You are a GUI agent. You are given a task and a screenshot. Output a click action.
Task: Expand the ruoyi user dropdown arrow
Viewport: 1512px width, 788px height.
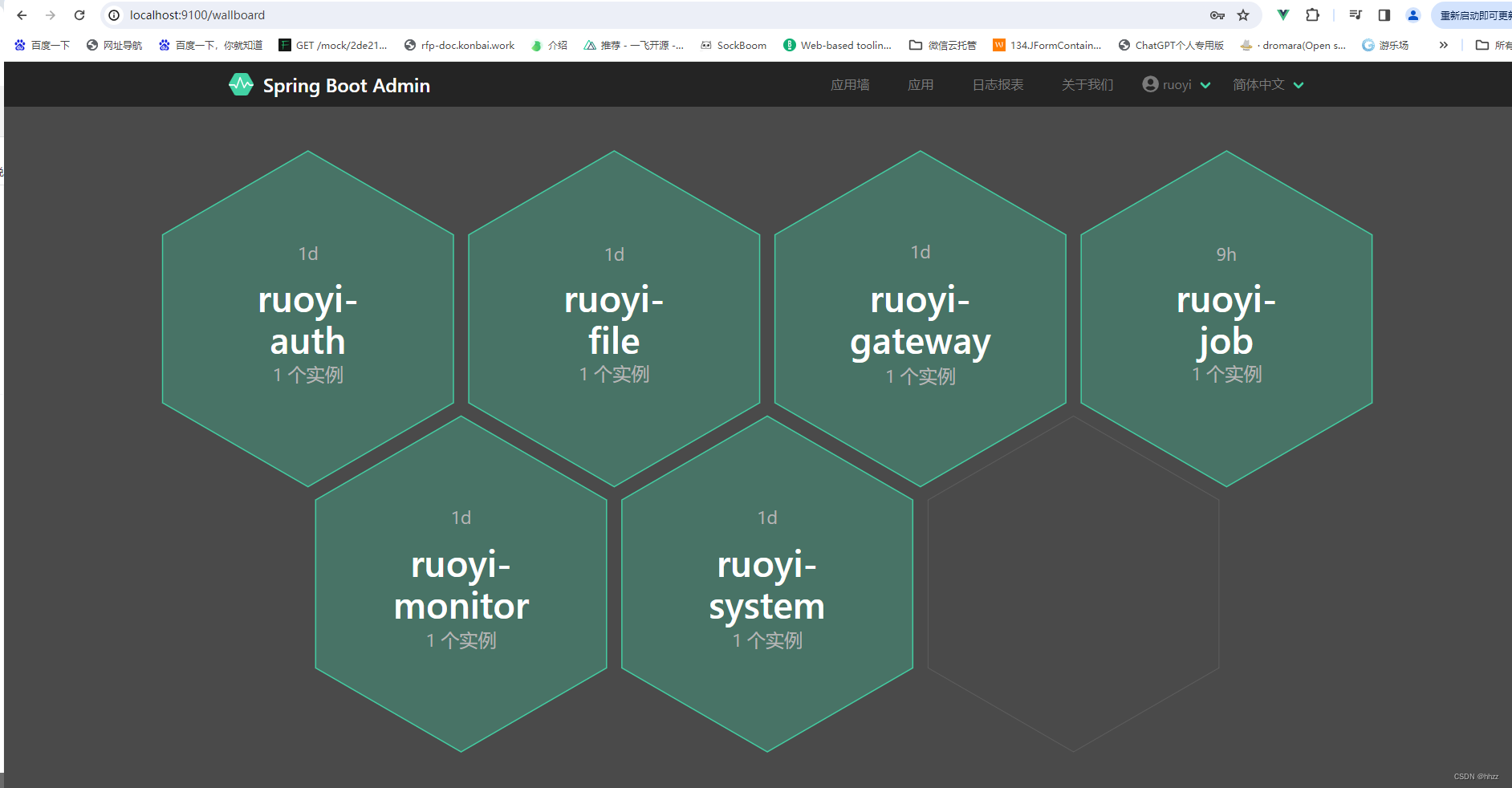1205,85
